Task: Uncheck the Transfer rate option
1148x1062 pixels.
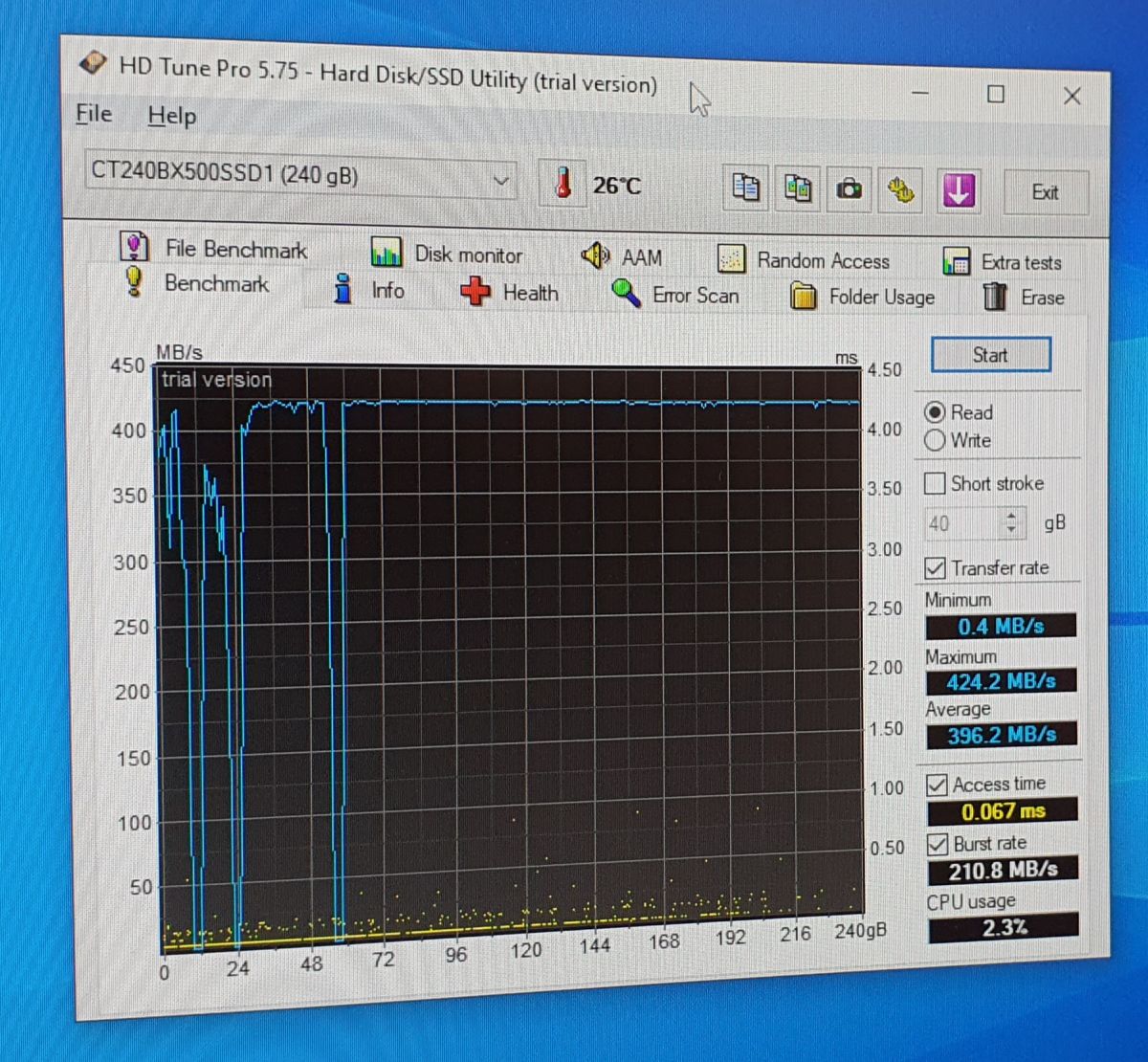Action: (x=935, y=567)
